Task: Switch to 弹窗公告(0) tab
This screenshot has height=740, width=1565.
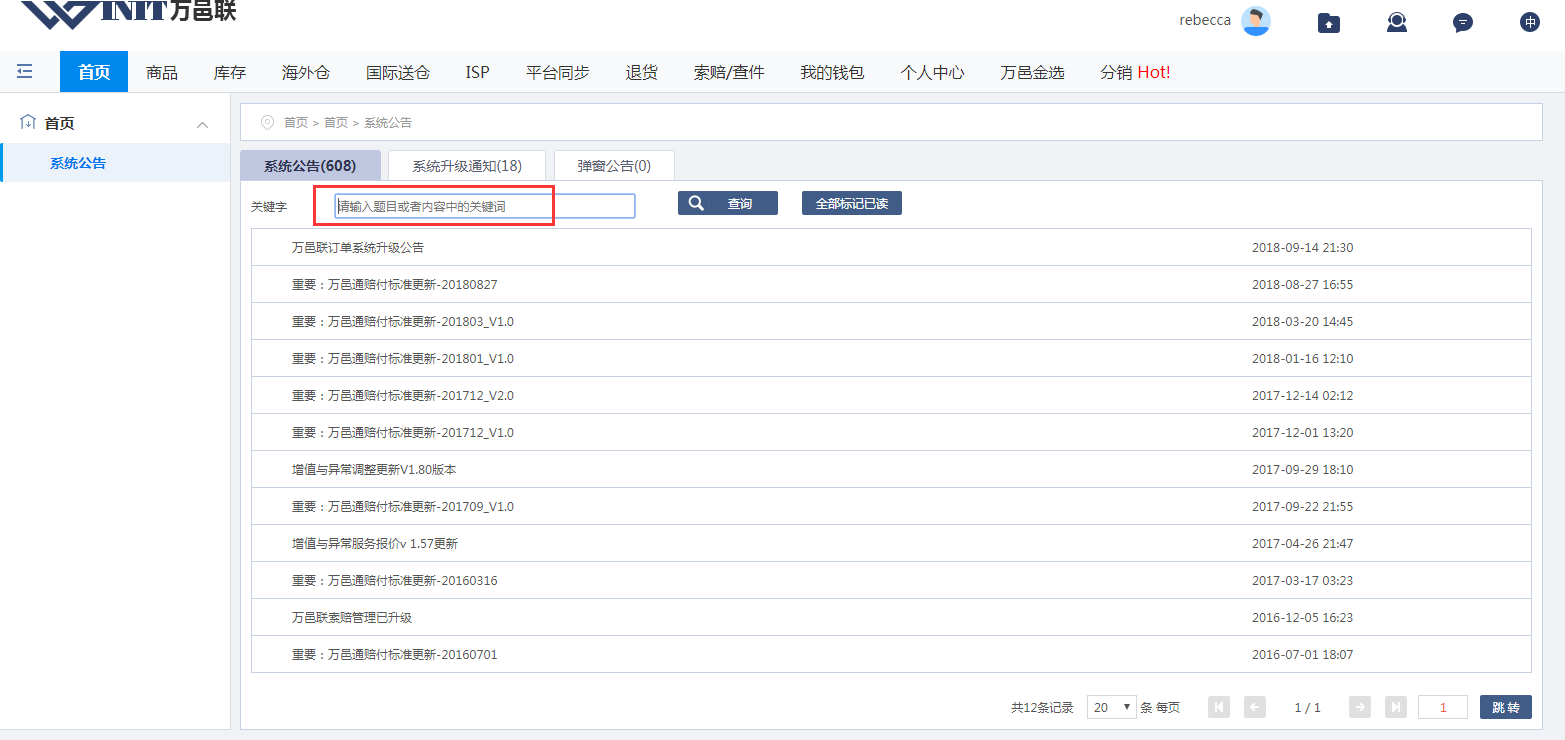Action: pyautogui.click(x=614, y=165)
